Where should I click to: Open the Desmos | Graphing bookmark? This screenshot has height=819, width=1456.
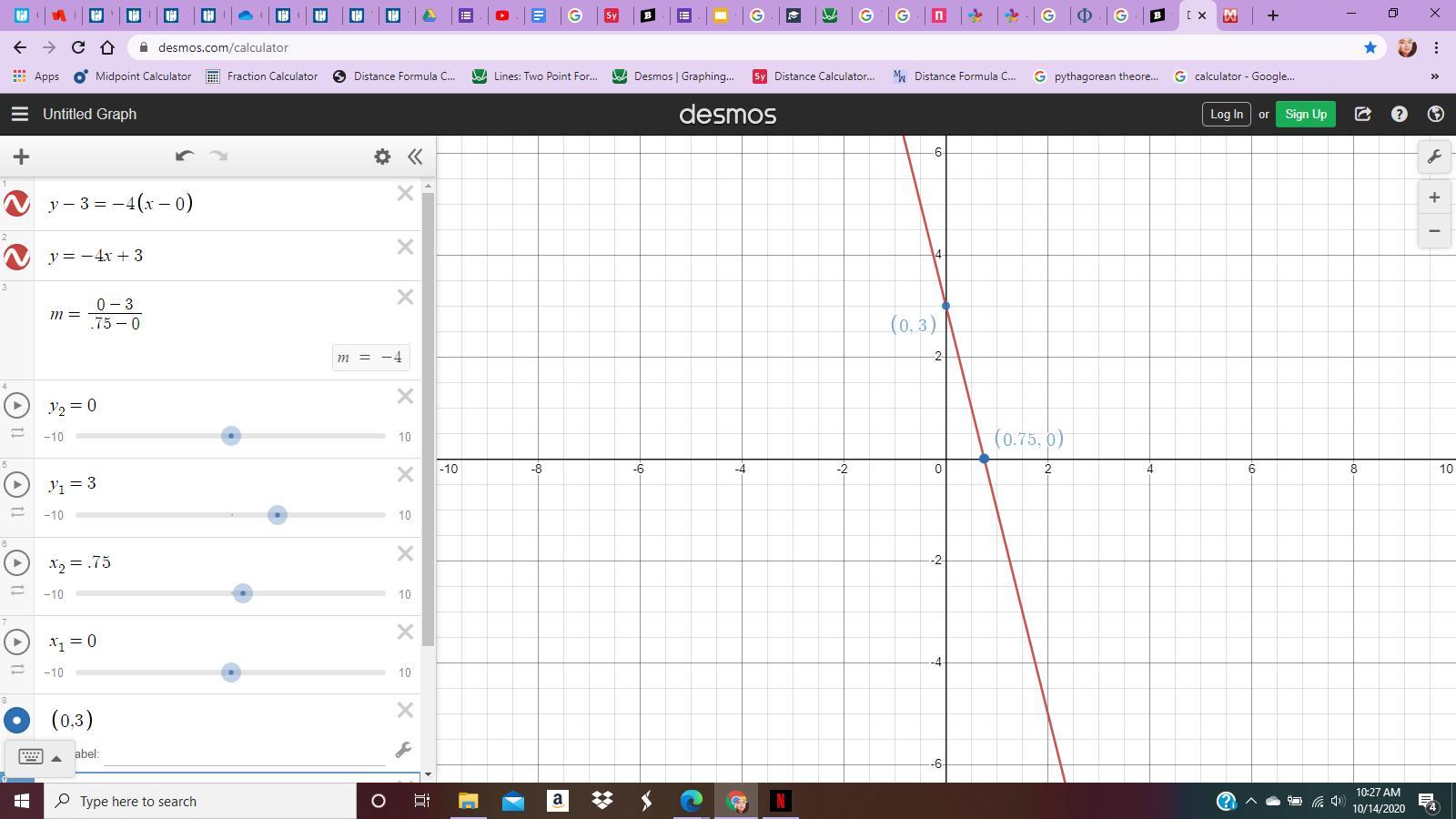point(673,76)
